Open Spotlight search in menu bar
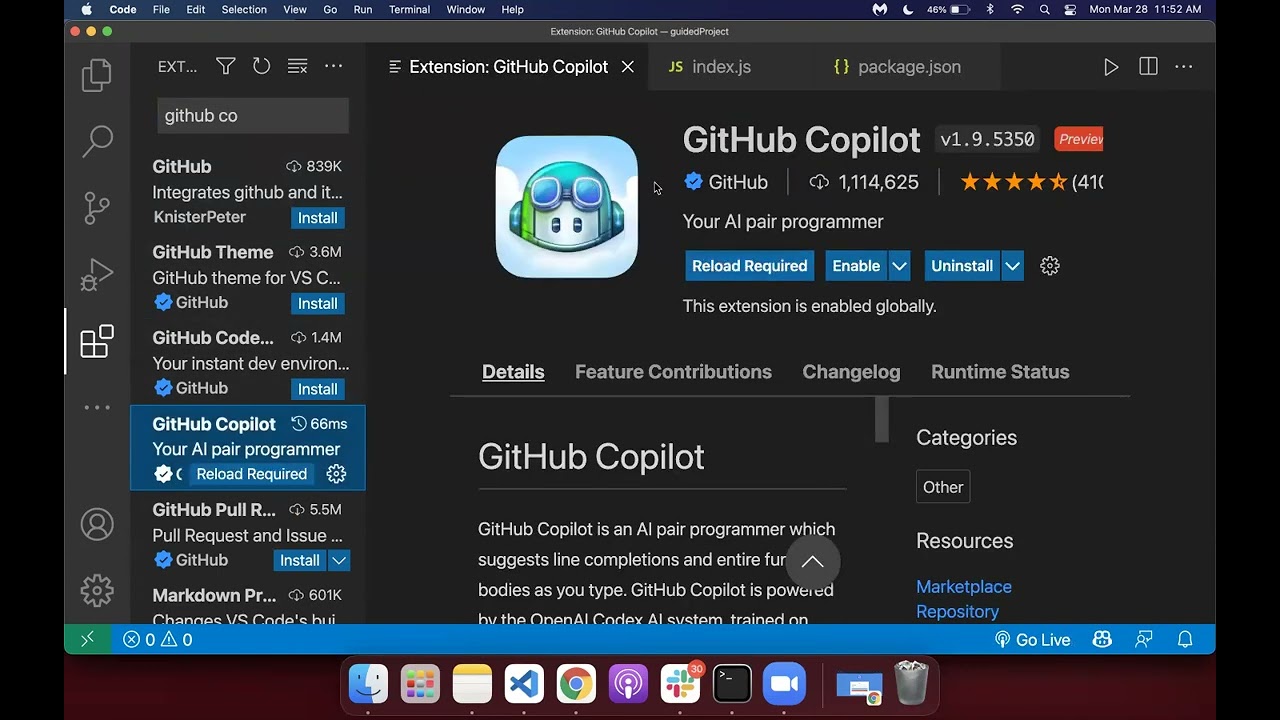The width and height of the screenshot is (1280, 720). (x=1045, y=9)
